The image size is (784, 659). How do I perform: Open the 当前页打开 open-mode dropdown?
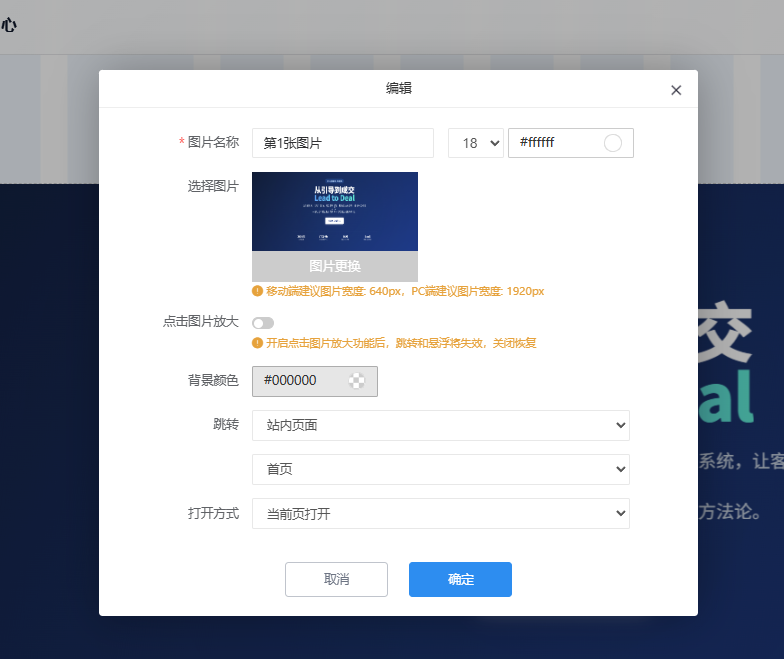440,514
